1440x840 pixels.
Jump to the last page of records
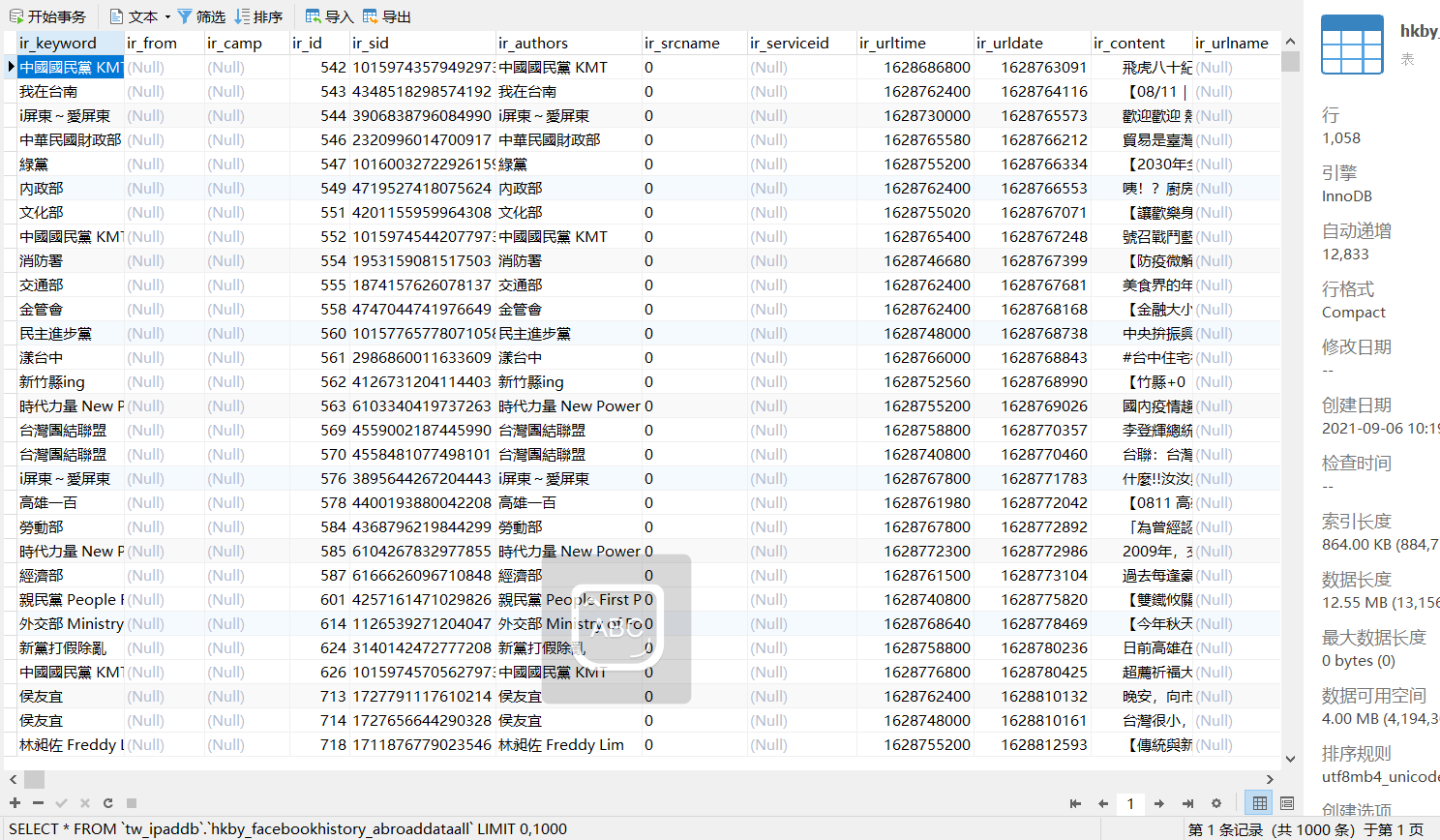tap(1187, 803)
